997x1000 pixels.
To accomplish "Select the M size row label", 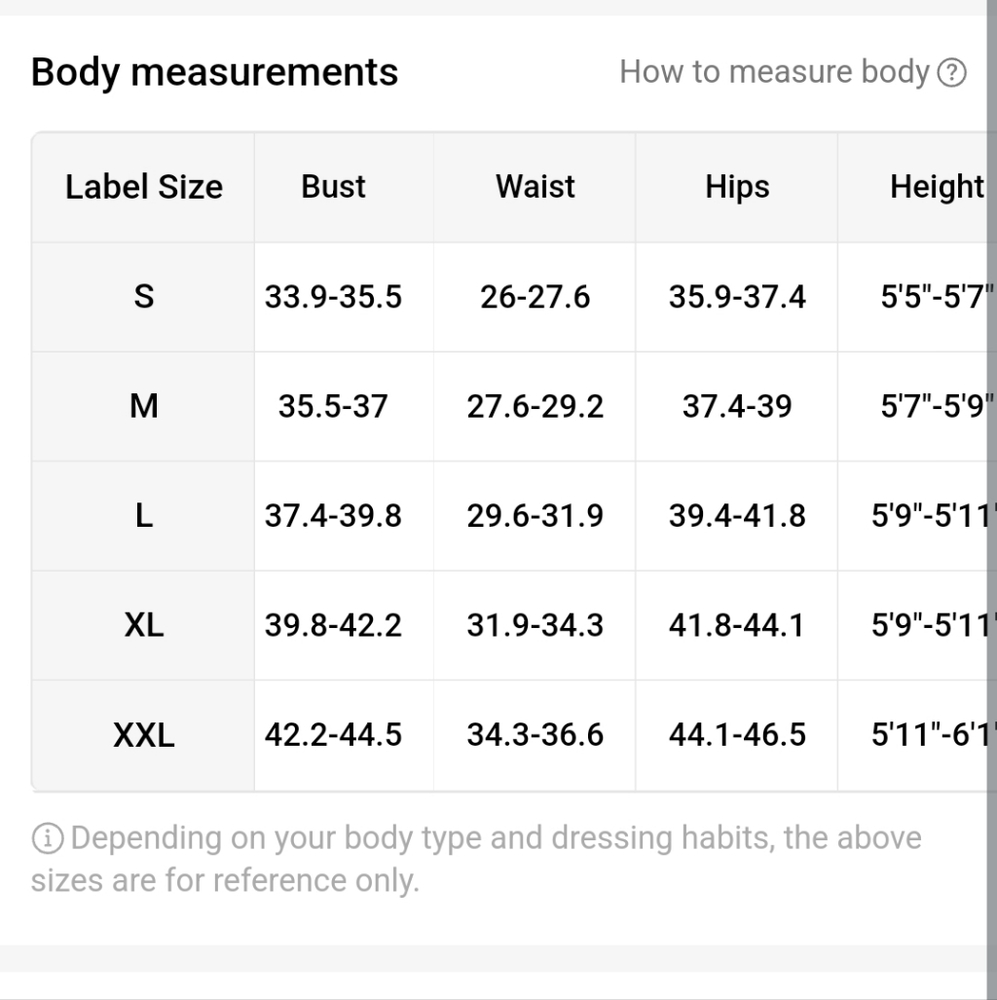I will click(x=144, y=406).
